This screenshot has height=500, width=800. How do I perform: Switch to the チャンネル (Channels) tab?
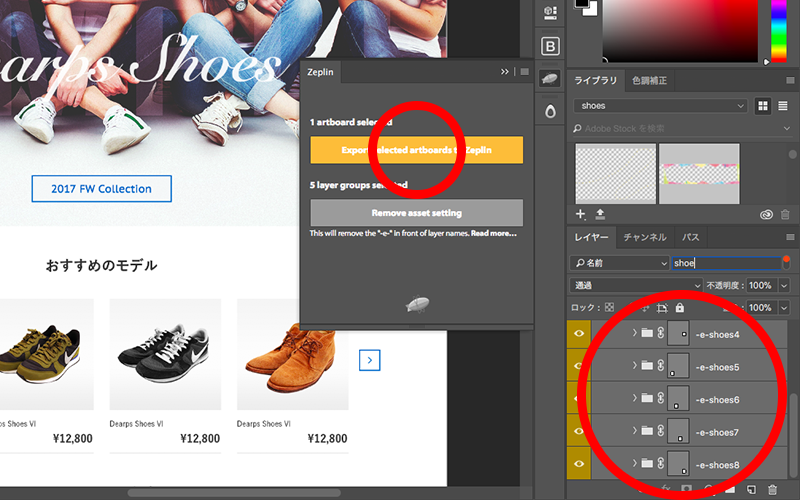coord(644,238)
